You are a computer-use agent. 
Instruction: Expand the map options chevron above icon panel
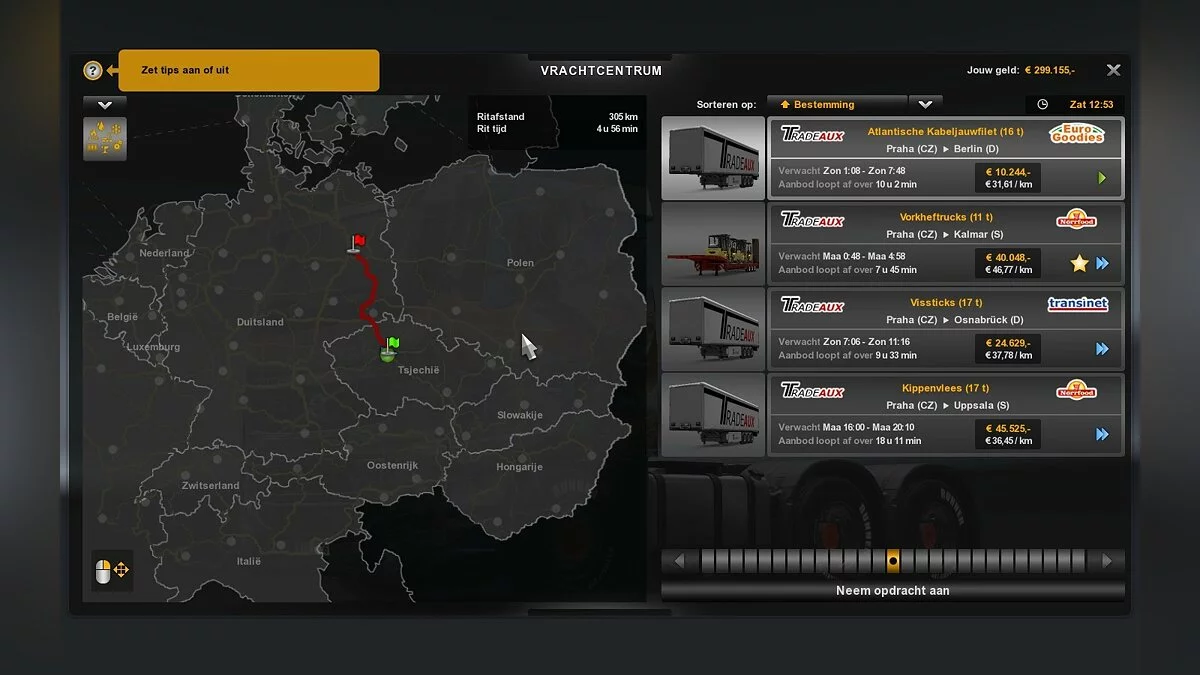click(x=104, y=103)
